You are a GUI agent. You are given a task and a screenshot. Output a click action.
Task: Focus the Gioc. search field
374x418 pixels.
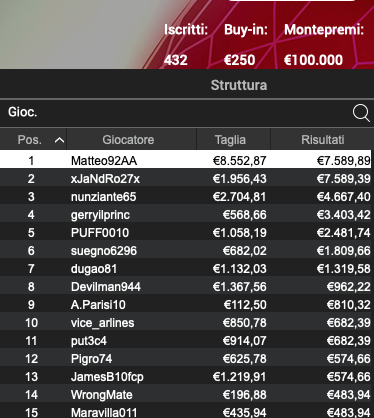coord(177,113)
